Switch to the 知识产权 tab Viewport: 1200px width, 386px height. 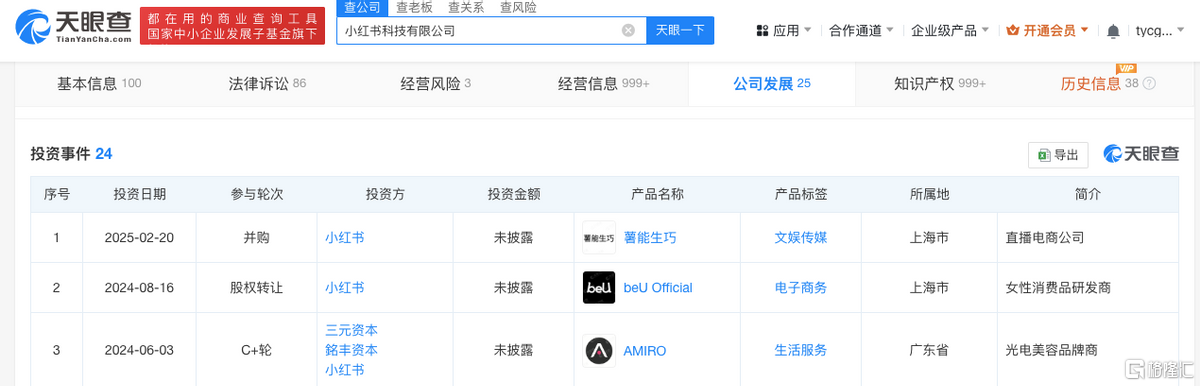point(940,84)
